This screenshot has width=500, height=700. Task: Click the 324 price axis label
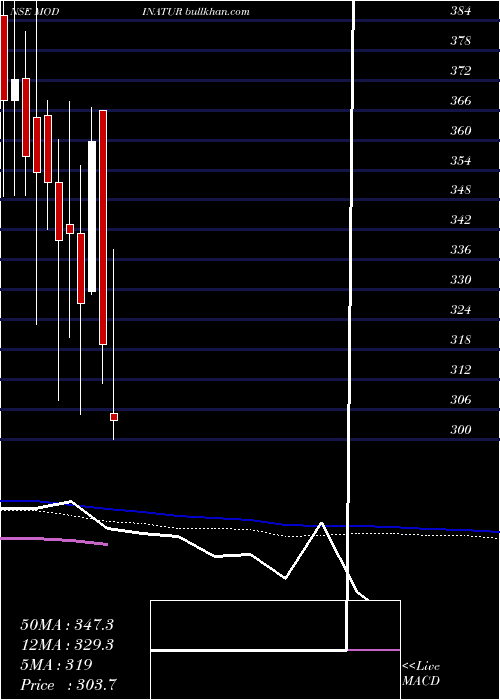point(460,310)
